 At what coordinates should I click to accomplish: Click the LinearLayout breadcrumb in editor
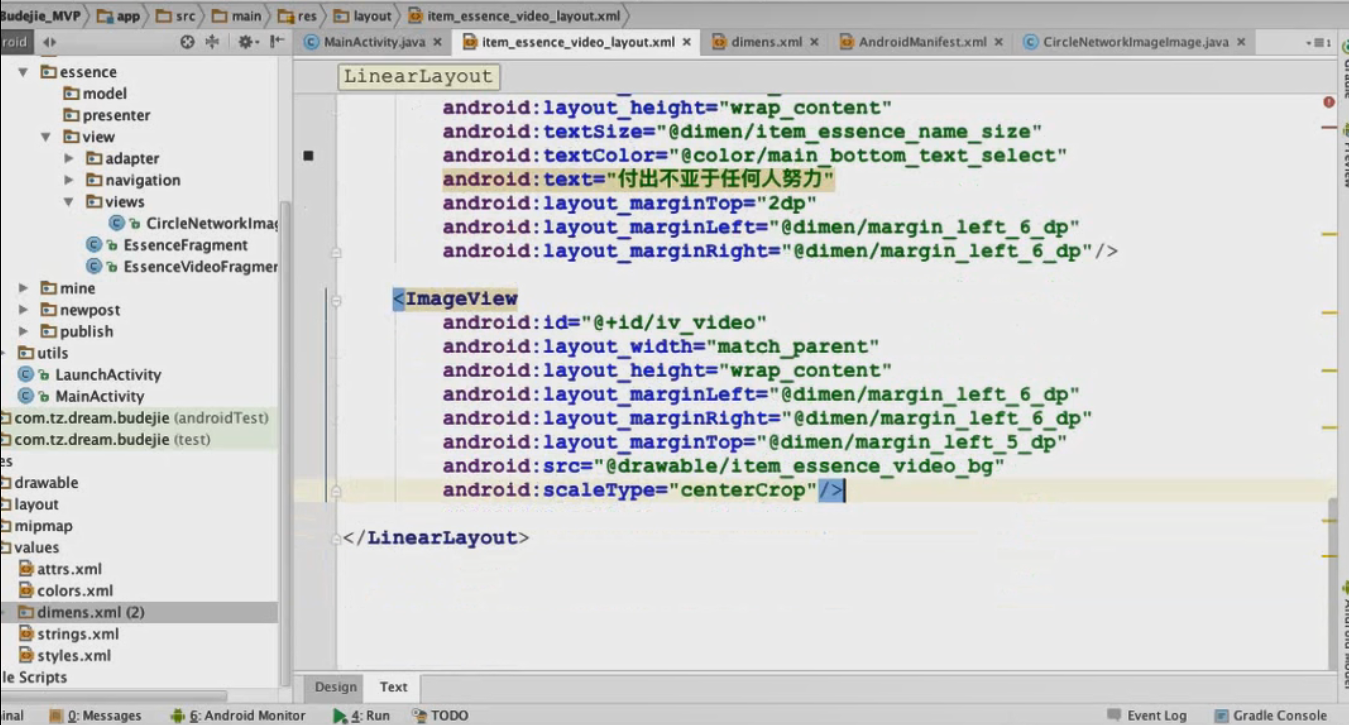418,77
